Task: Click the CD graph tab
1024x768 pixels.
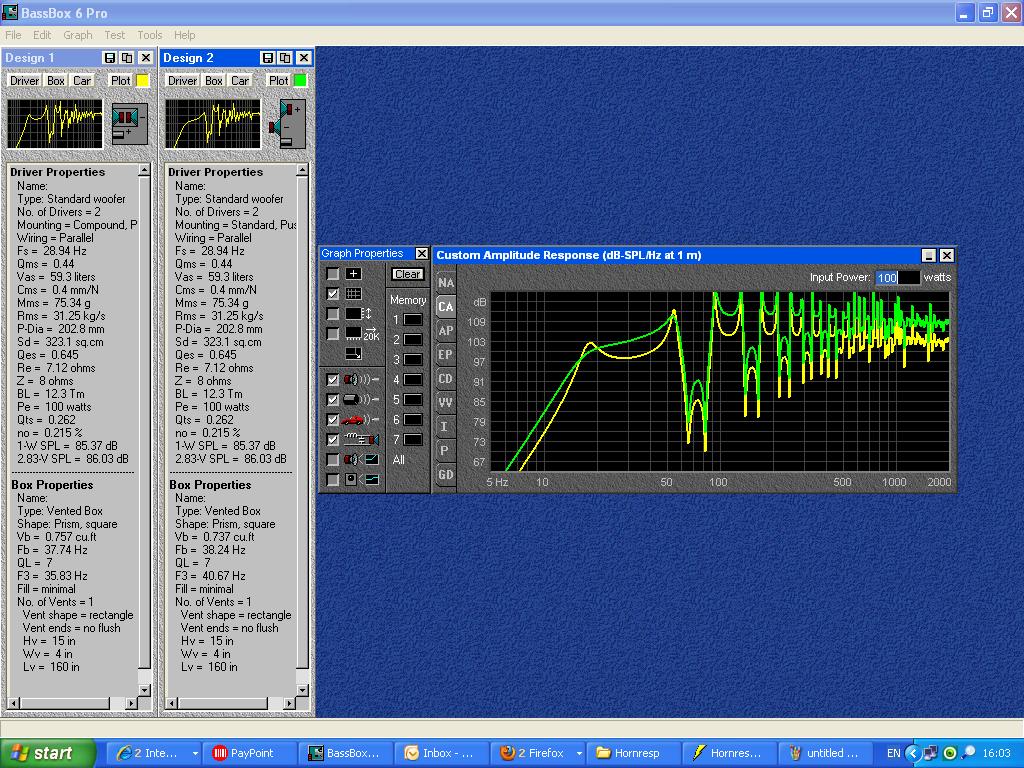Action: tap(445, 379)
